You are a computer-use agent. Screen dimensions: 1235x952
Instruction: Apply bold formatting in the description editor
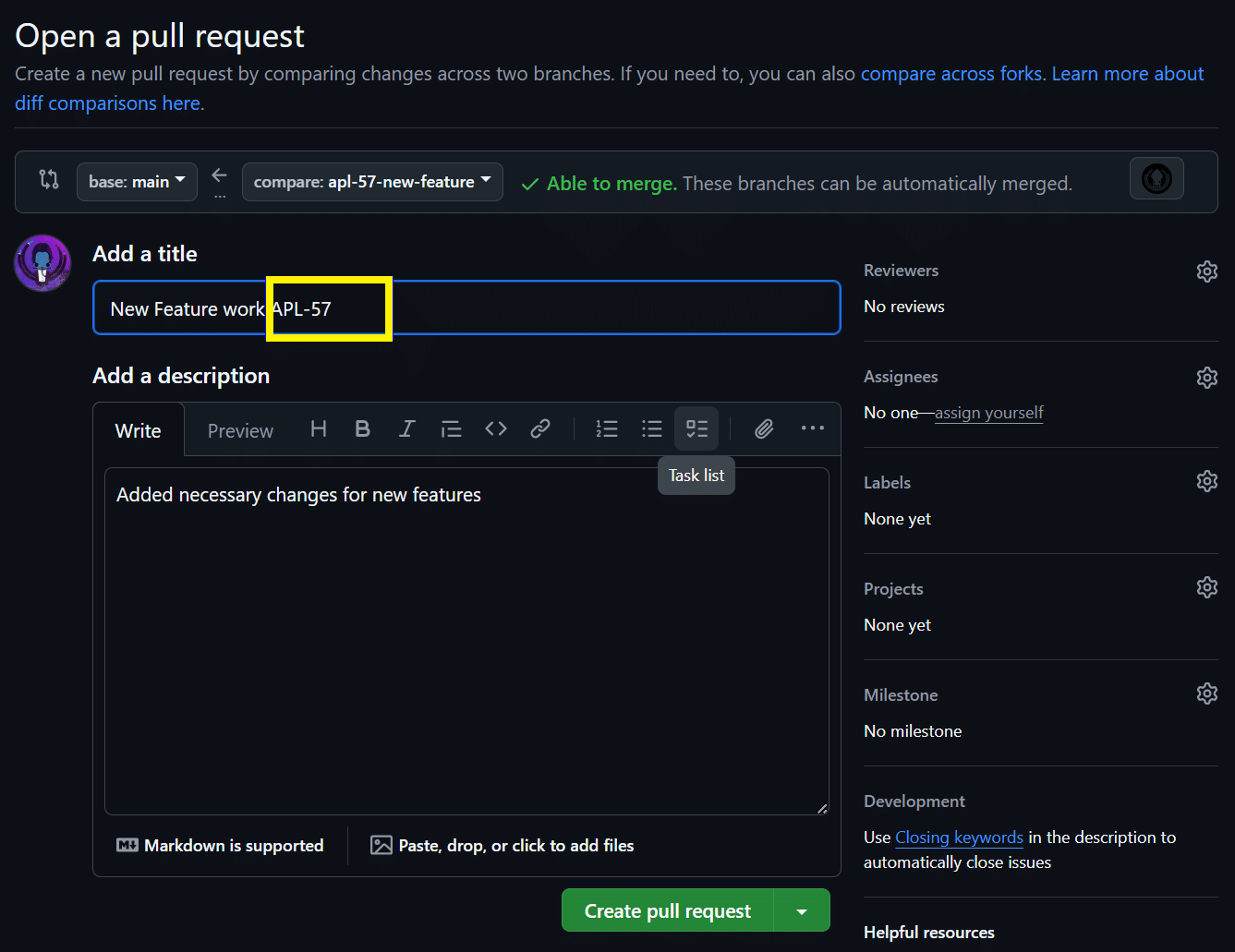(x=362, y=428)
